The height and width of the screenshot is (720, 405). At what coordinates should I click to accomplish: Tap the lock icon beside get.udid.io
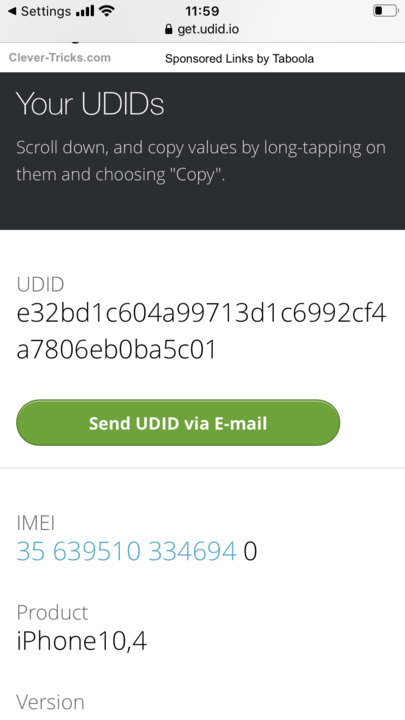point(169,29)
